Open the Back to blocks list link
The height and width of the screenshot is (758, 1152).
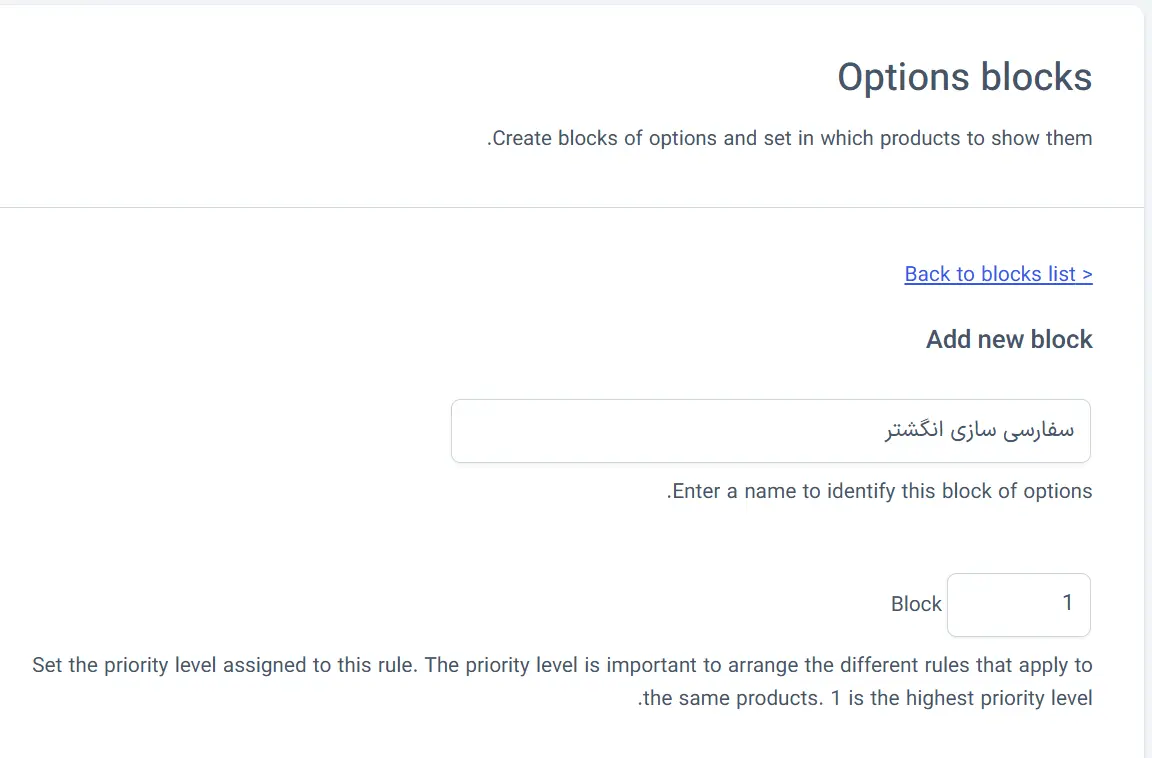coord(998,274)
